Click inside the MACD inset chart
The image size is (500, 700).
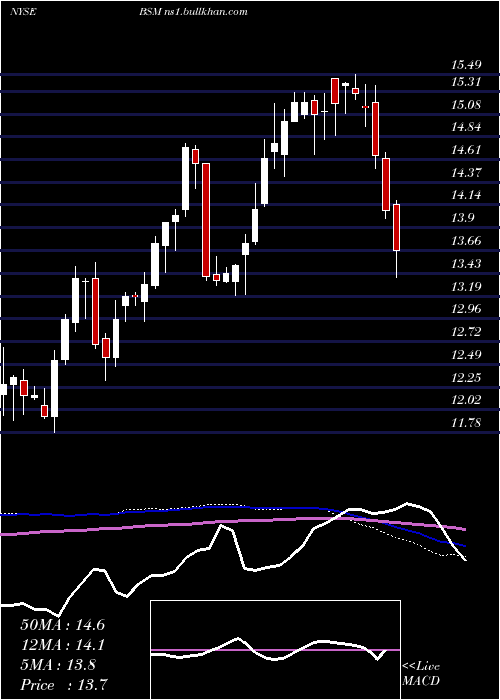[275, 650]
